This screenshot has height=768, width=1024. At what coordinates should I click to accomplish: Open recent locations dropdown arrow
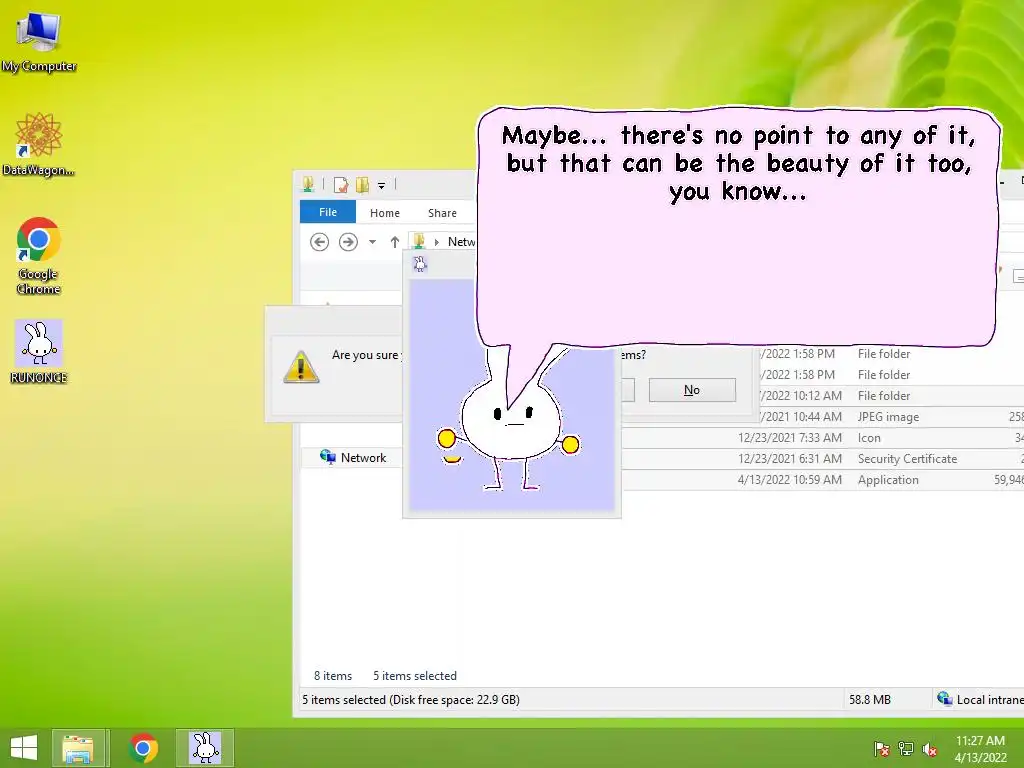pyautogui.click(x=372, y=242)
